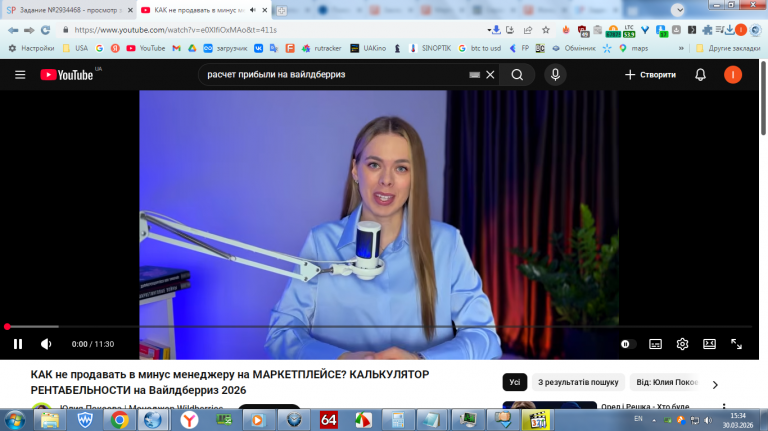Mute the video volume

[x=46, y=344]
